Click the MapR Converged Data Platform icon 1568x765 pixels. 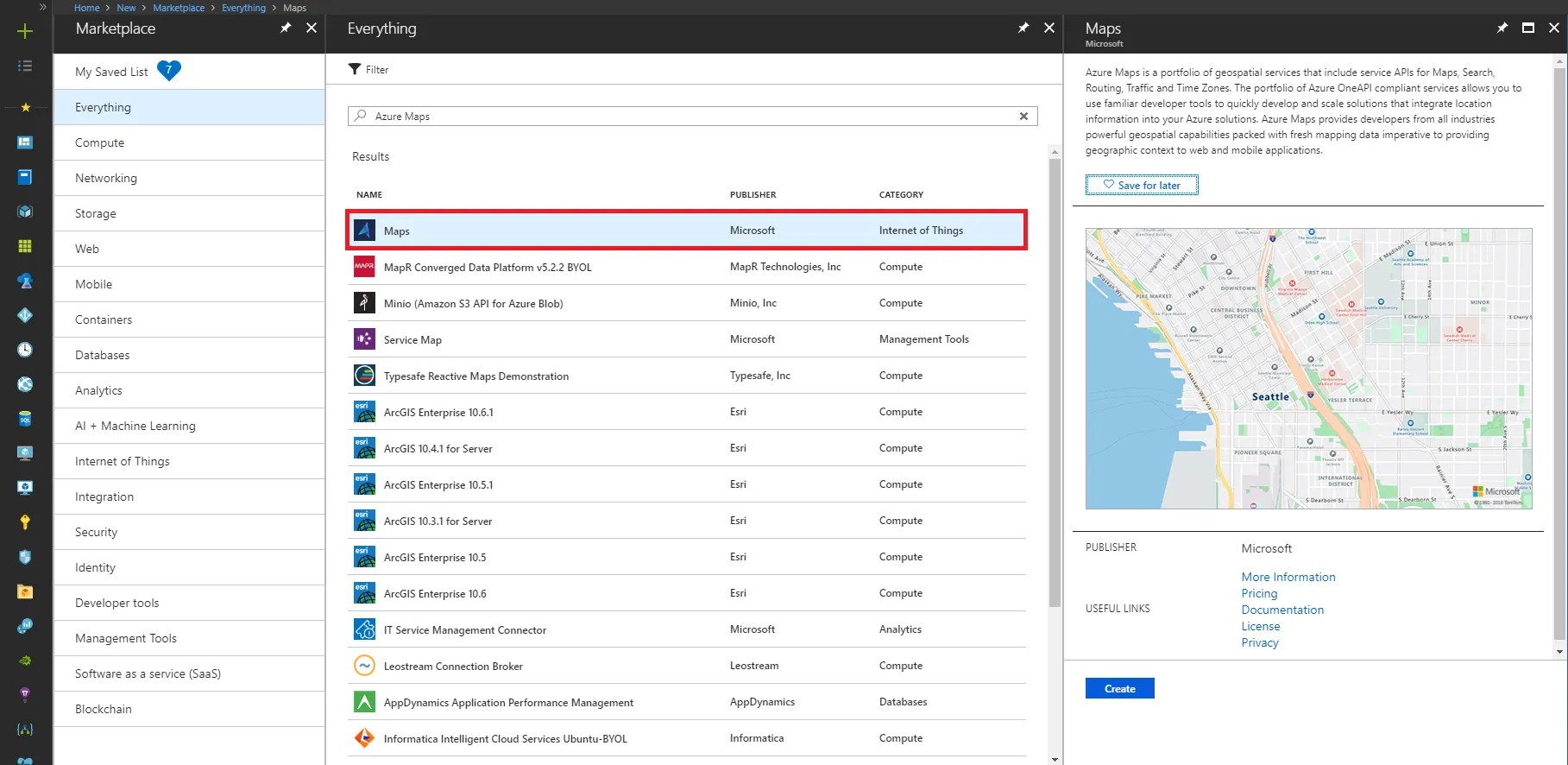(x=364, y=267)
